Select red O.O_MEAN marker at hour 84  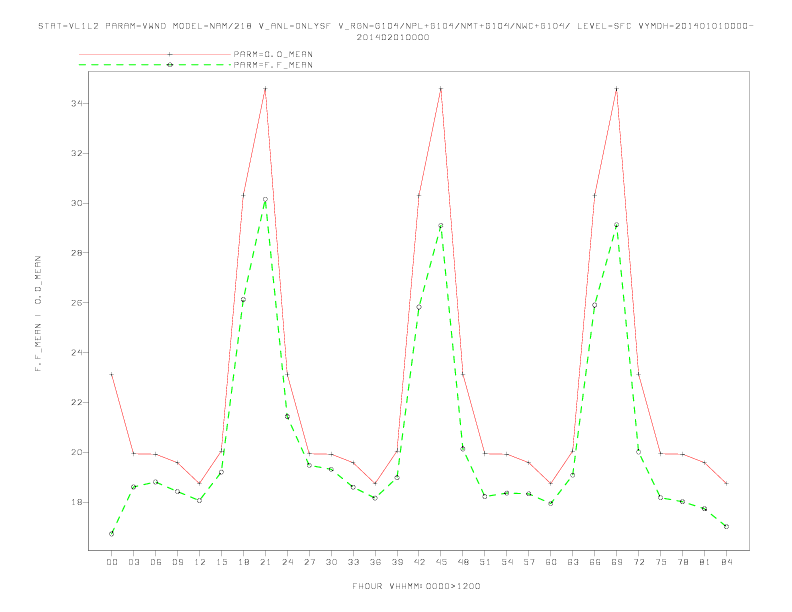tap(726, 484)
